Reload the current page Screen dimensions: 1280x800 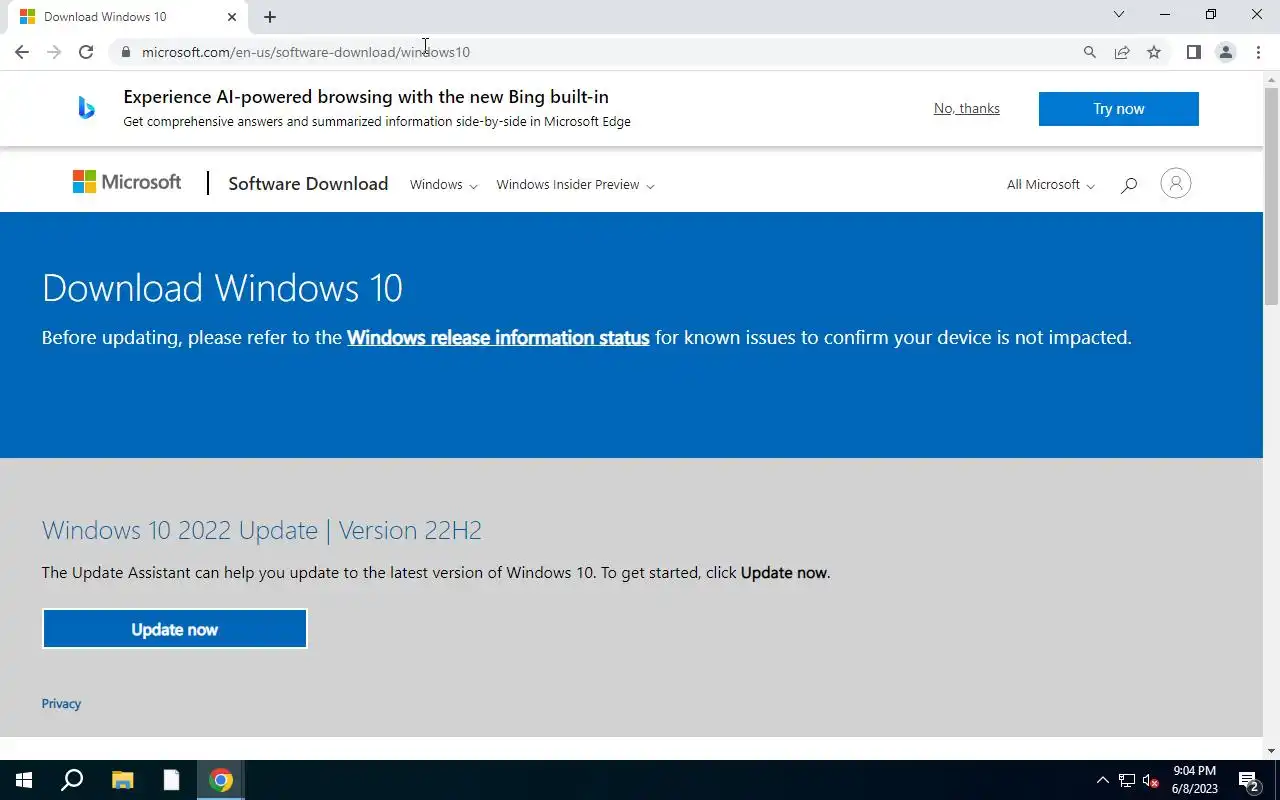click(x=86, y=52)
